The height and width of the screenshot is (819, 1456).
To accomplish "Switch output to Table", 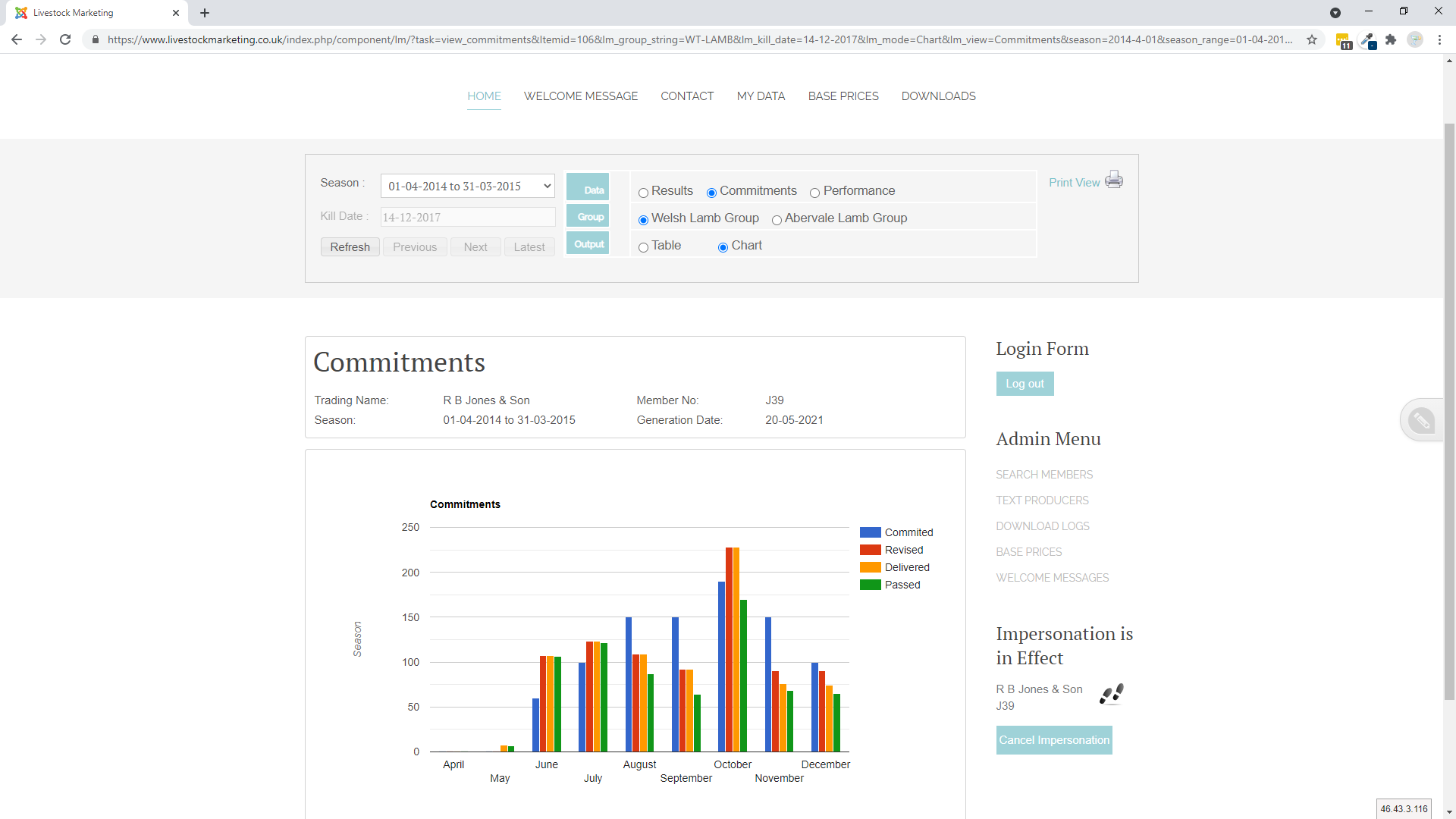I will click(x=643, y=247).
